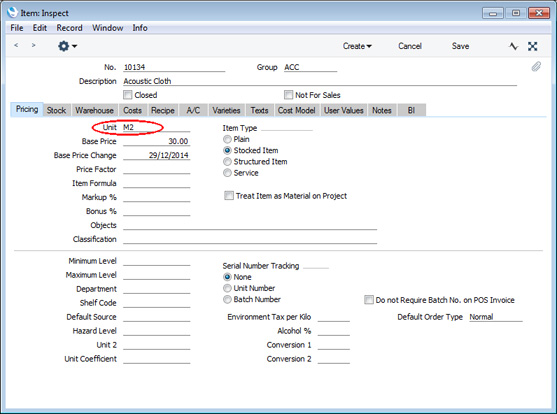Click the paperclip attachments icon
The width and height of the screenshot is (557, 414).
coord(536,66)
